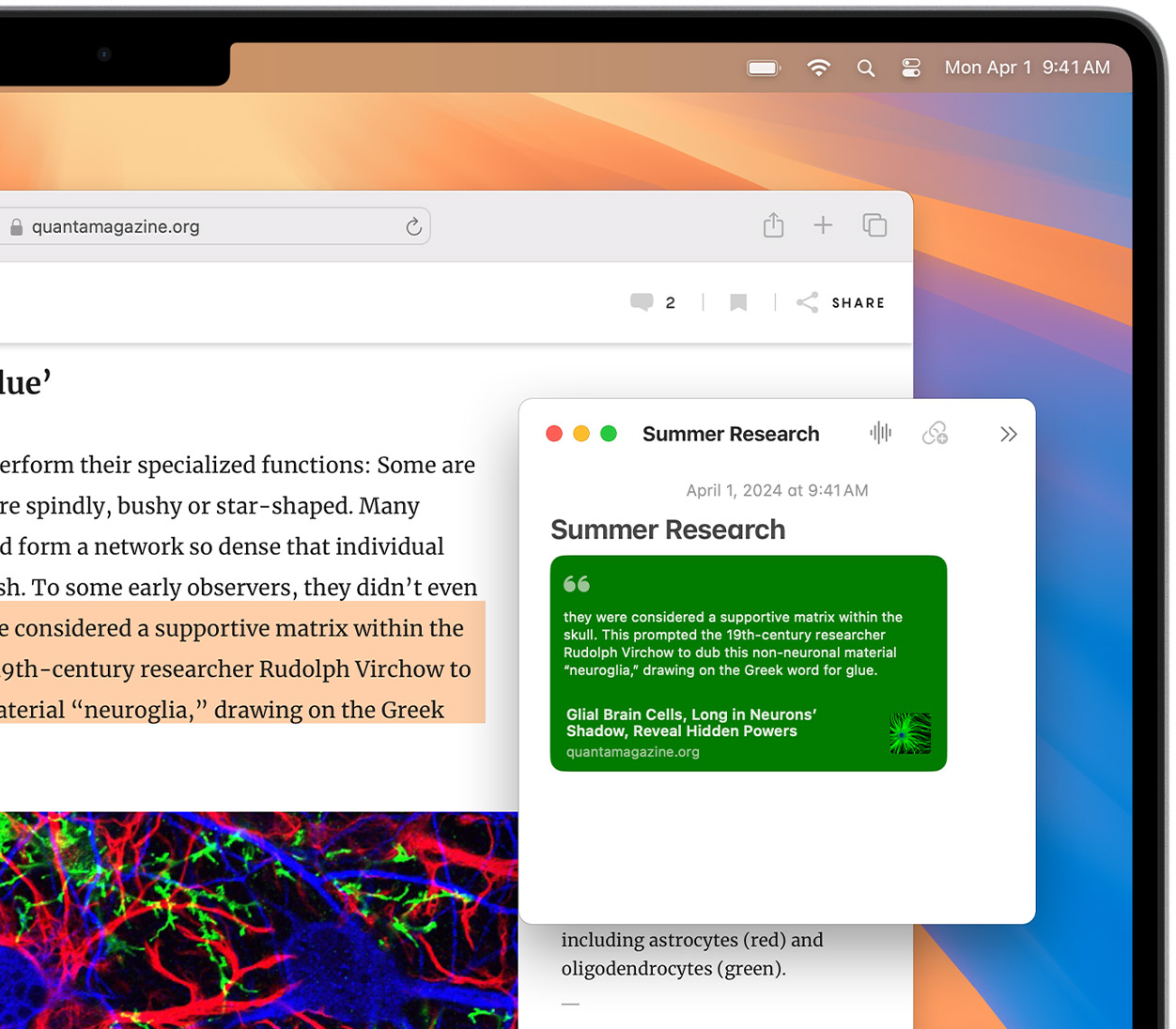Open Spotlight search in menu bar
The image size is (1176, 1029).
tap(866, 68)
